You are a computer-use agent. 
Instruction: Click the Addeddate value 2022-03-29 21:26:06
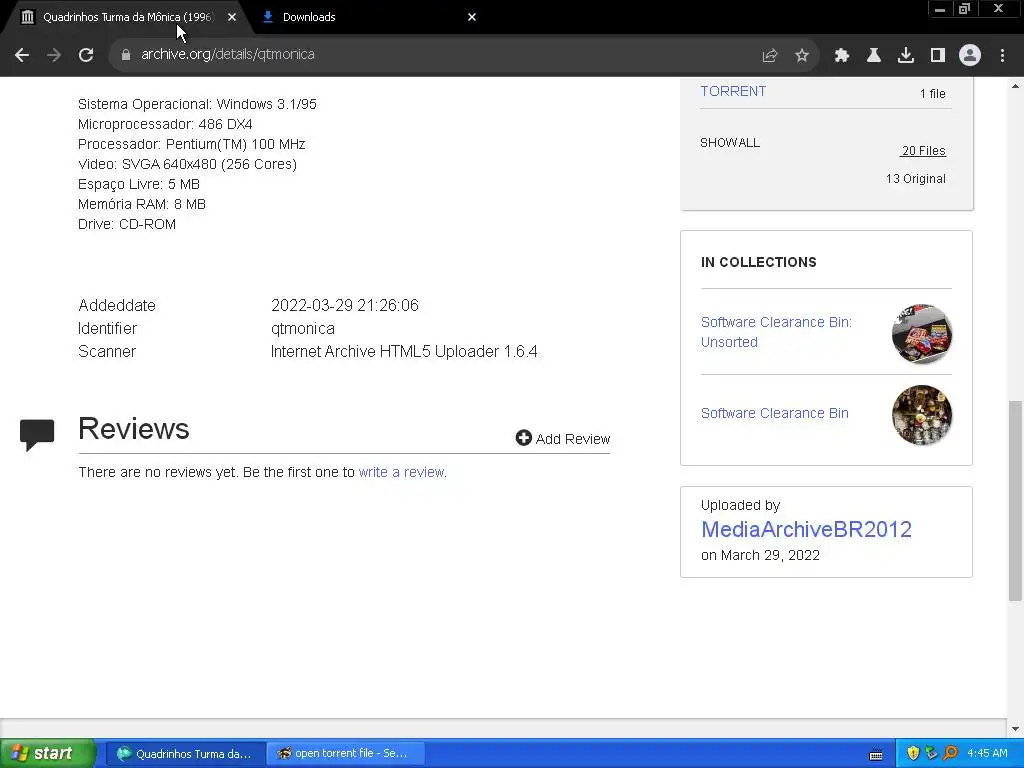coord(345,306)
